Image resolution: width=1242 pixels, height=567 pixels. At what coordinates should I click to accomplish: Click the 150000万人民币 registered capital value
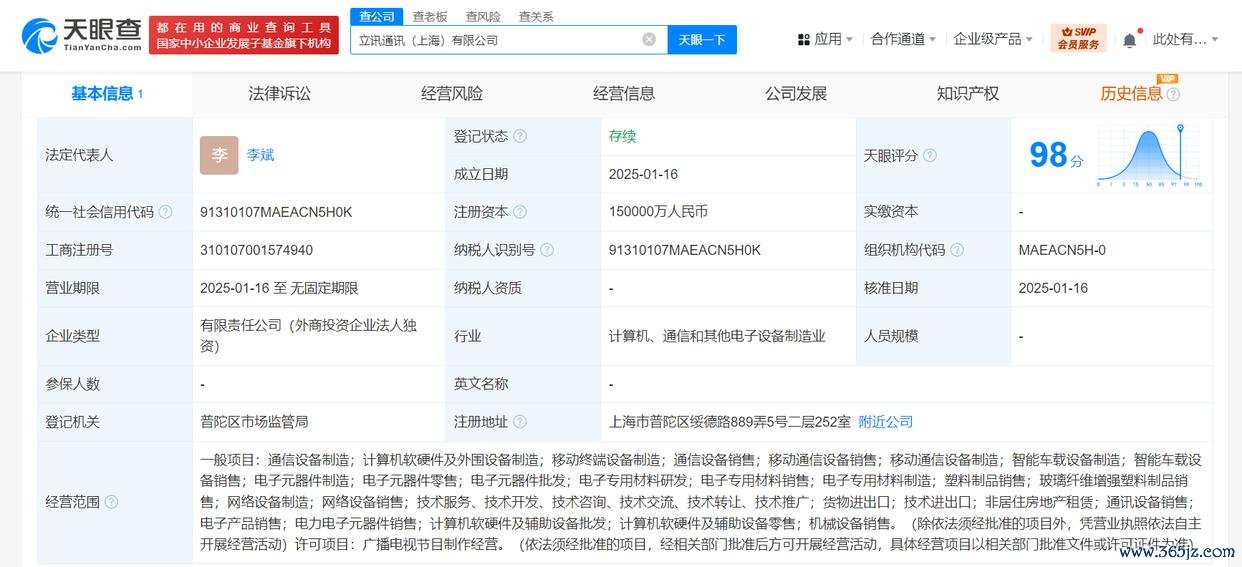tap(658, 212)
